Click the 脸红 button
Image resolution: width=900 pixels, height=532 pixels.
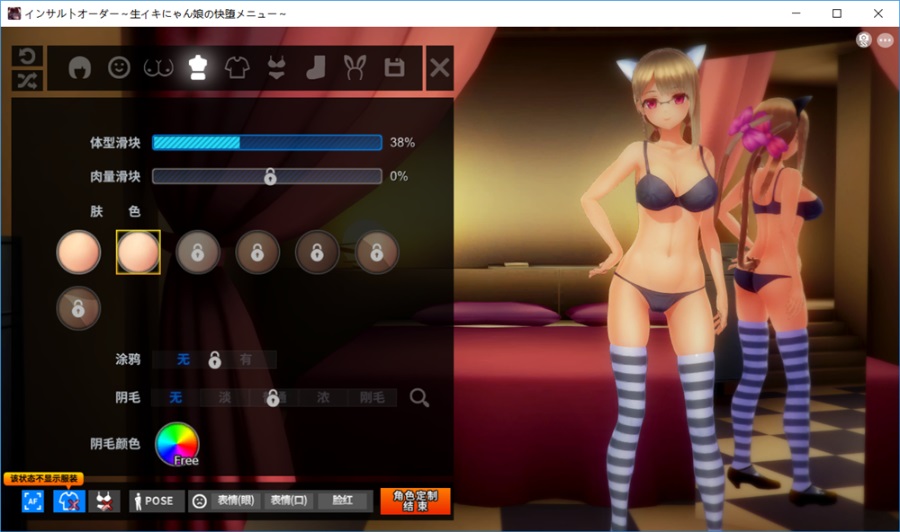coord(343,500)
